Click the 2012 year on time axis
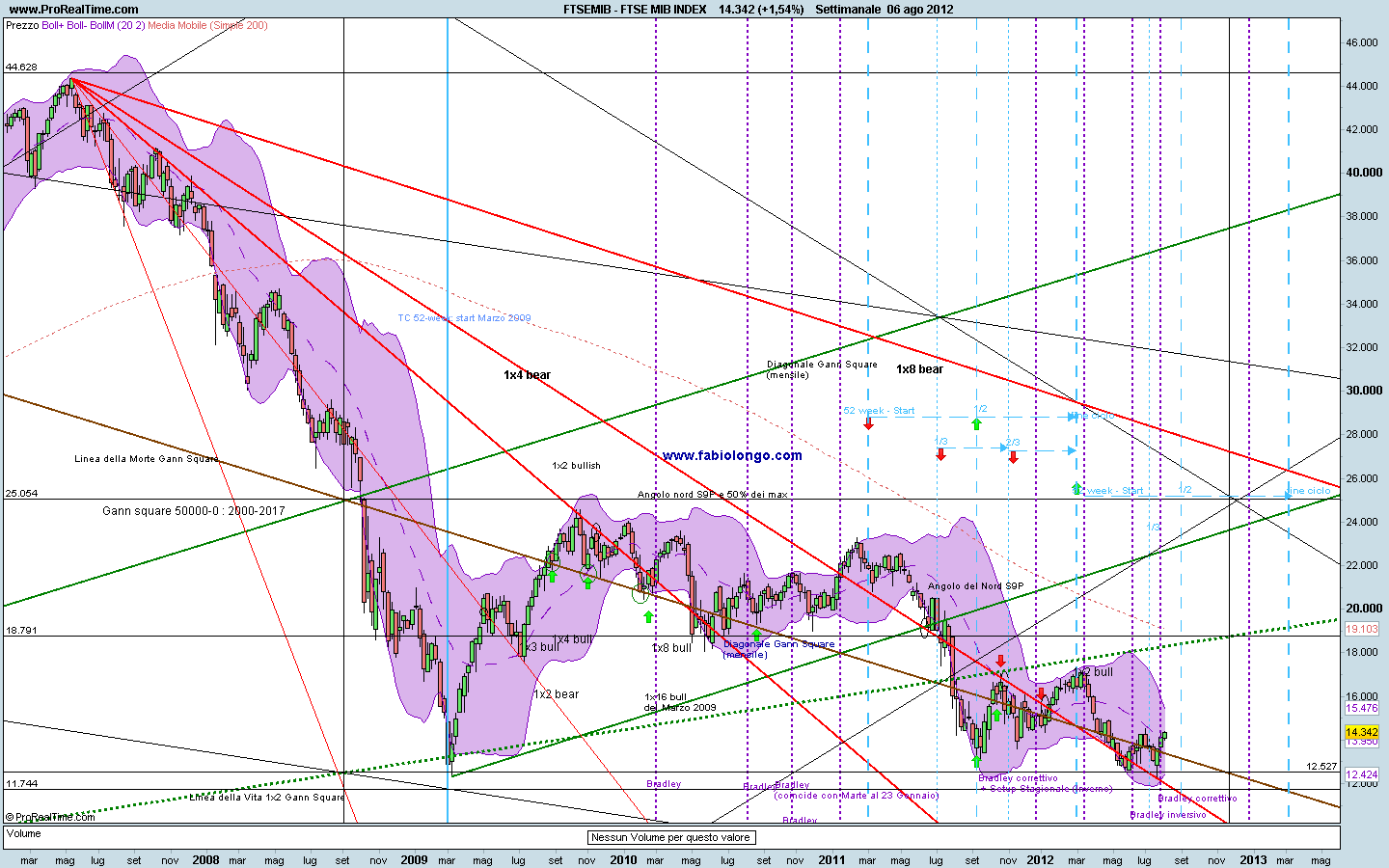 click(x=1040, y=859)
